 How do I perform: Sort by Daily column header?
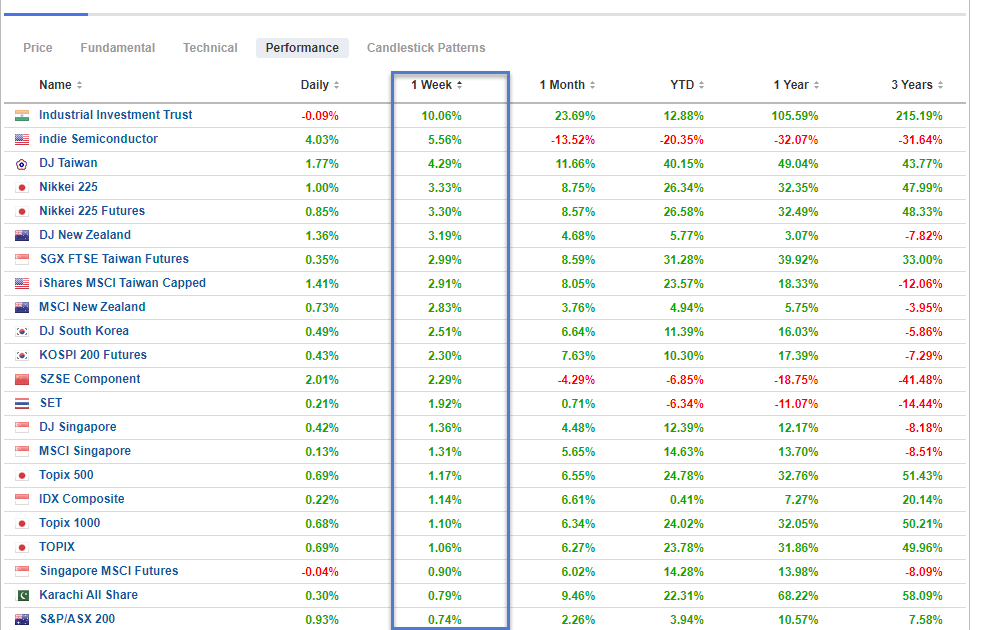(x=320, y=85)
